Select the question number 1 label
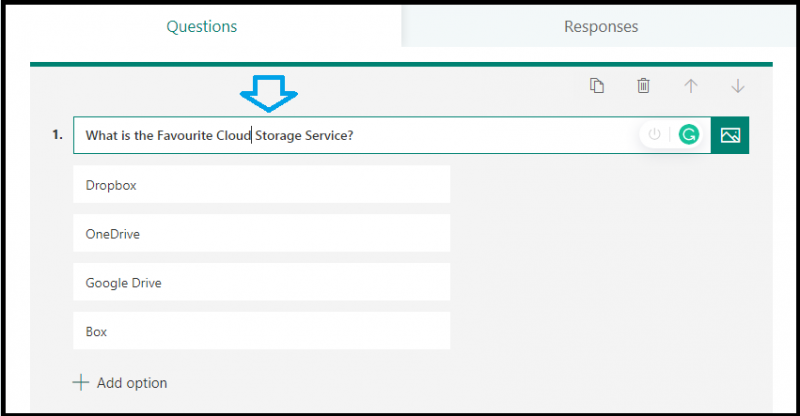800x416 pixels. 57,134
